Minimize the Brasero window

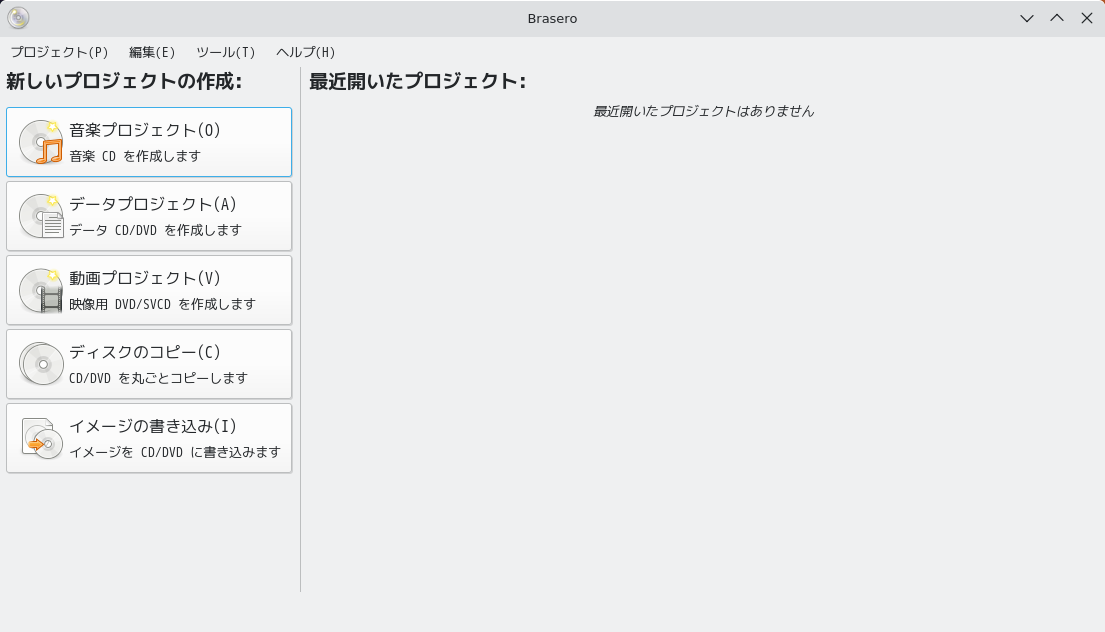tap(1027, 18)
